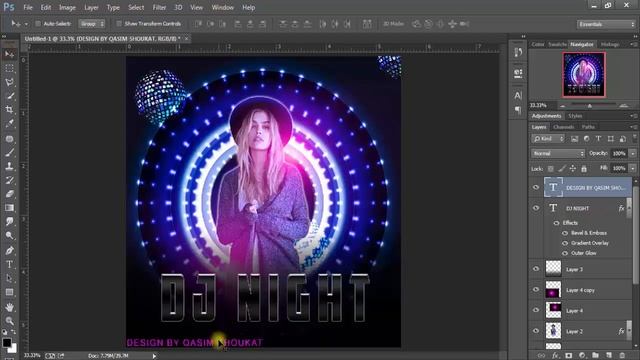Open the Character panel icon
Image resolution: width=640 pixels, height=360 pixels.
click(518, 95)
